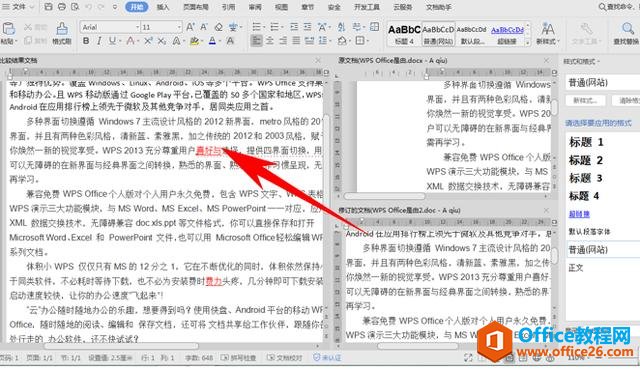Click the Save icon in quick toolbar

pyautogui.click(x=48, y=7)
